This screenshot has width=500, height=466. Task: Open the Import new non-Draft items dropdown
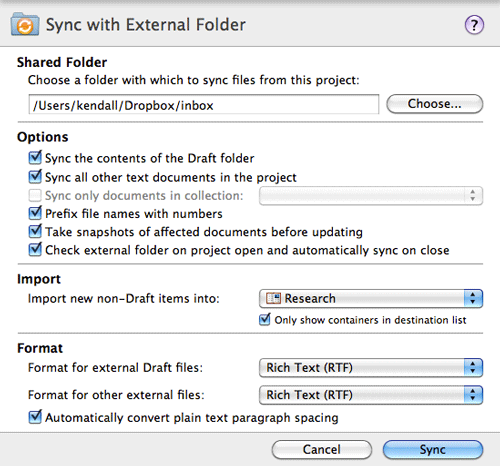(371, 298)
